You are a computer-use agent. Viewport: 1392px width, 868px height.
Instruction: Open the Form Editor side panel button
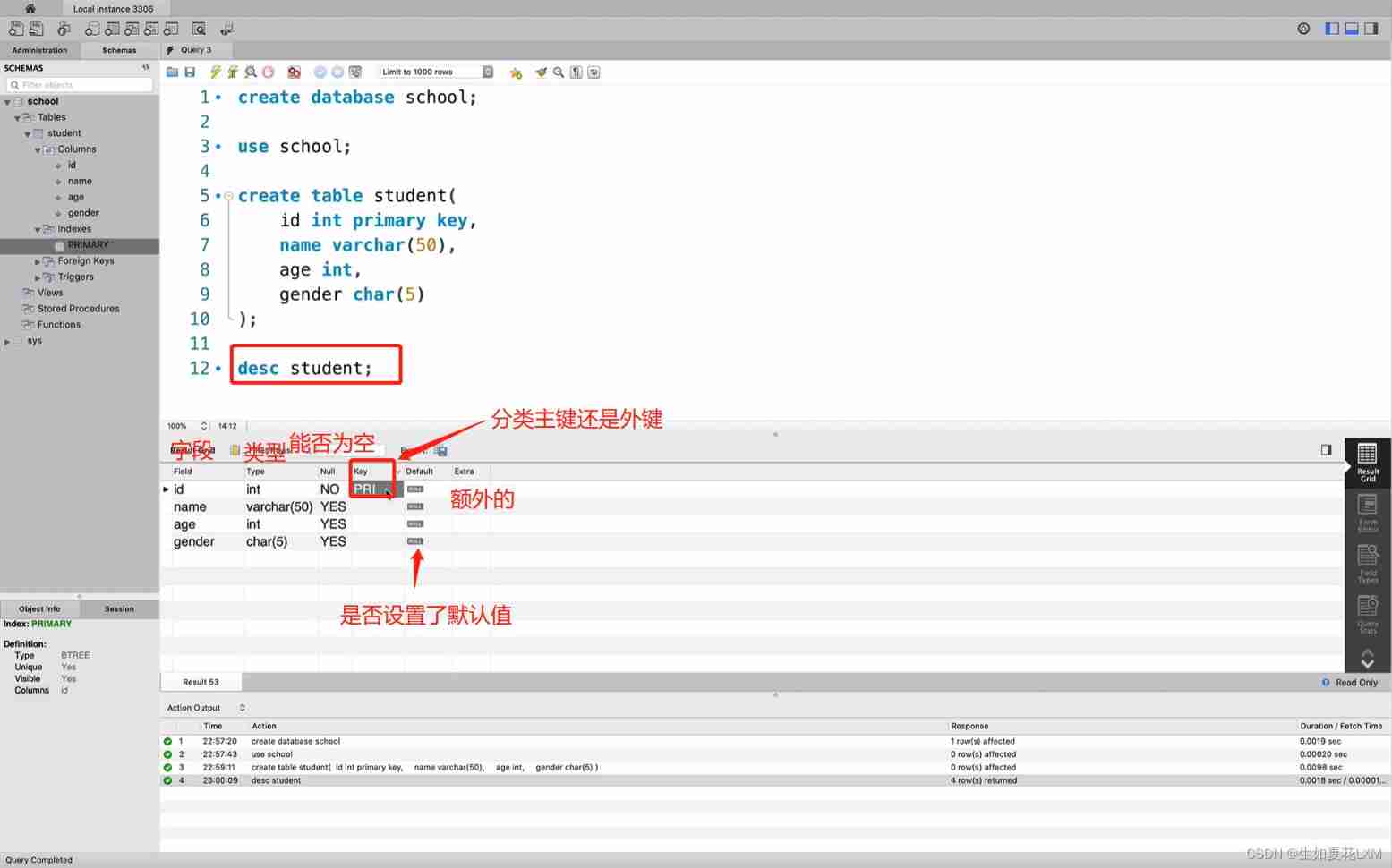pyautogui.click(x=1367, y=514)
